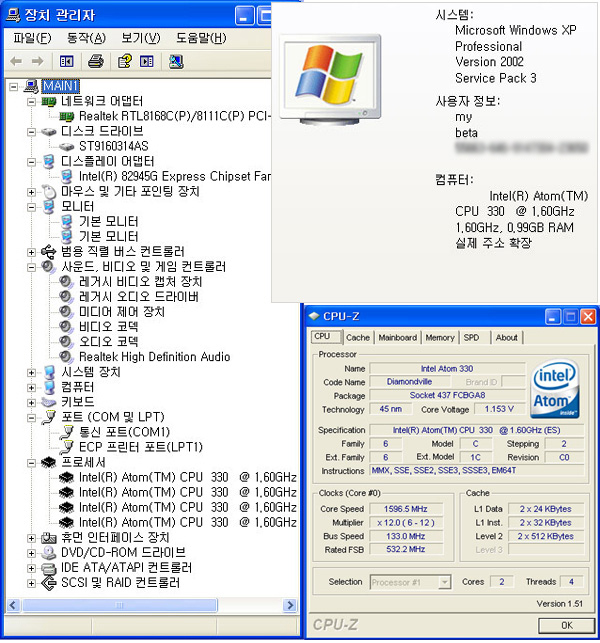
Task: Open the Action menu in Device Manager
Action: [86, 38]
